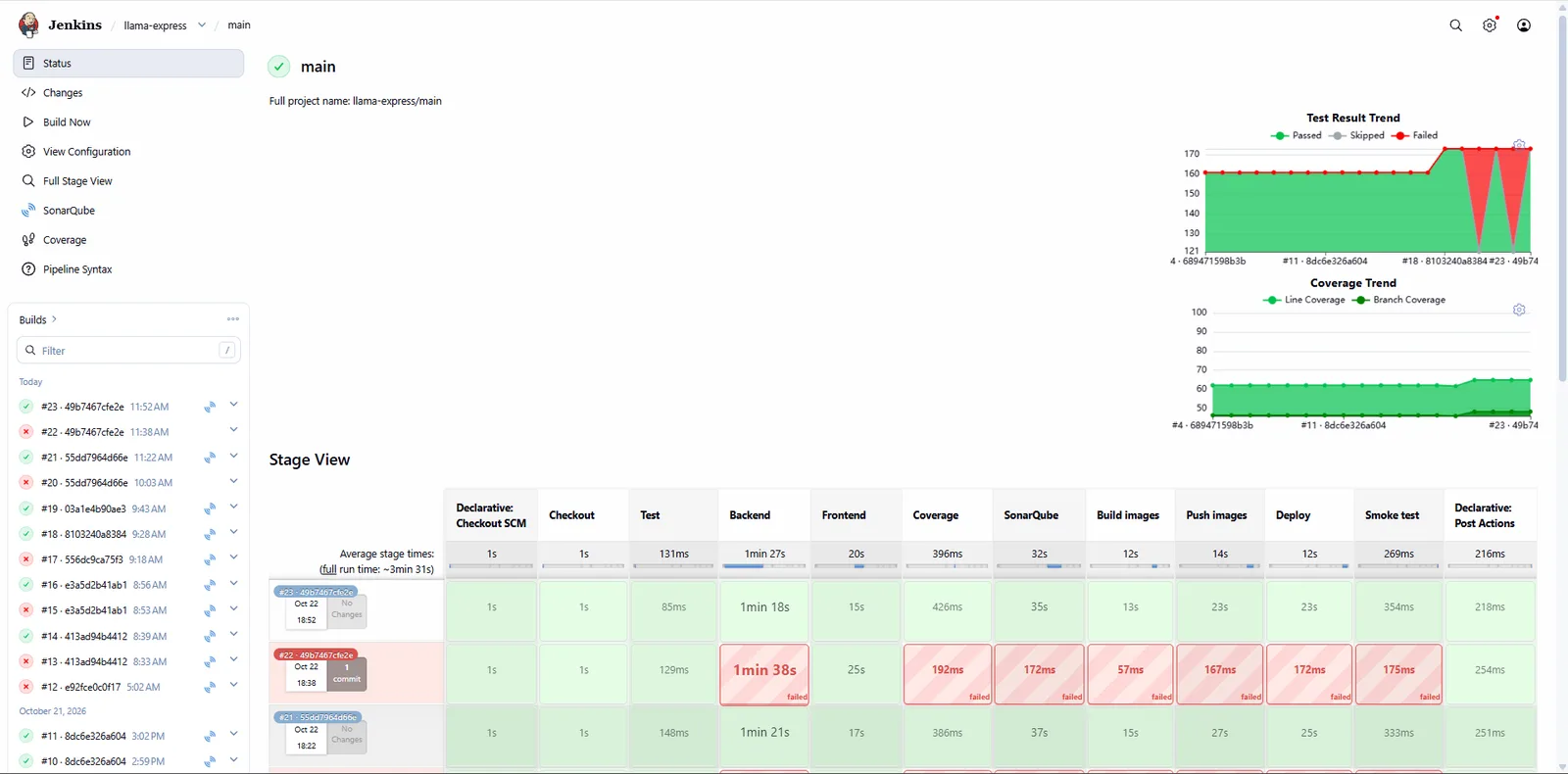Expand llama-express breadcrumb dropdown

(202, 25)
